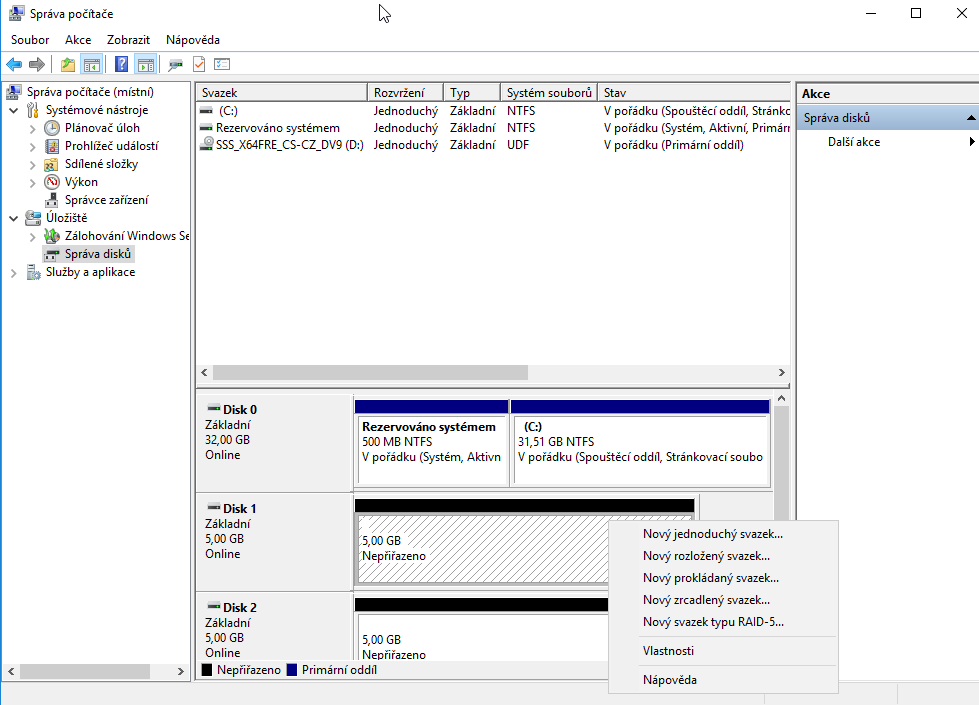Expand the Plánovač úloh tree node
Viewport: 979px width, 705px height.
coord(33,128)
